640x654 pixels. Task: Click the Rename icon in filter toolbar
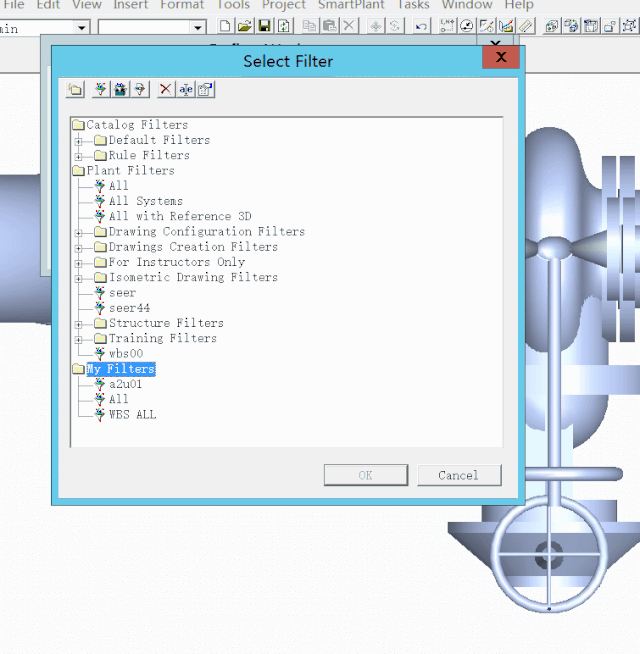coord(186,89)
